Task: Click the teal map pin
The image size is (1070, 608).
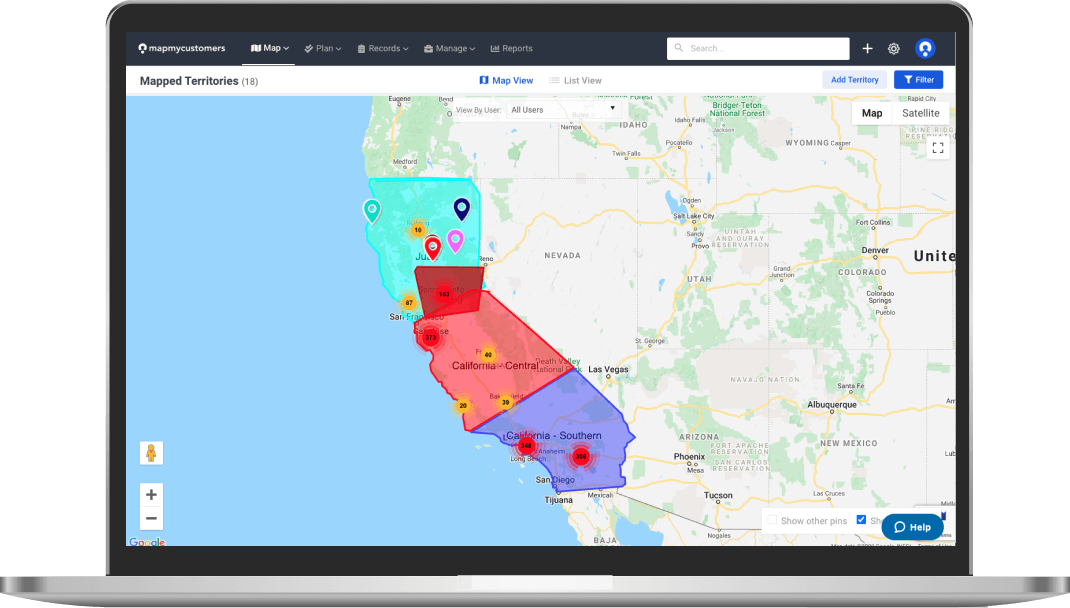Action: 372,211
